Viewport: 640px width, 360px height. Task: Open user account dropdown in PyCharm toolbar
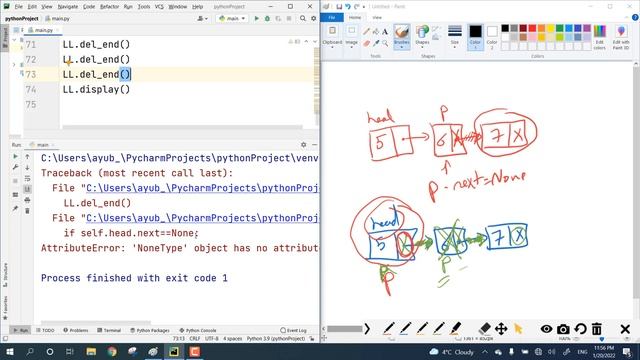(x=202, y=18)
